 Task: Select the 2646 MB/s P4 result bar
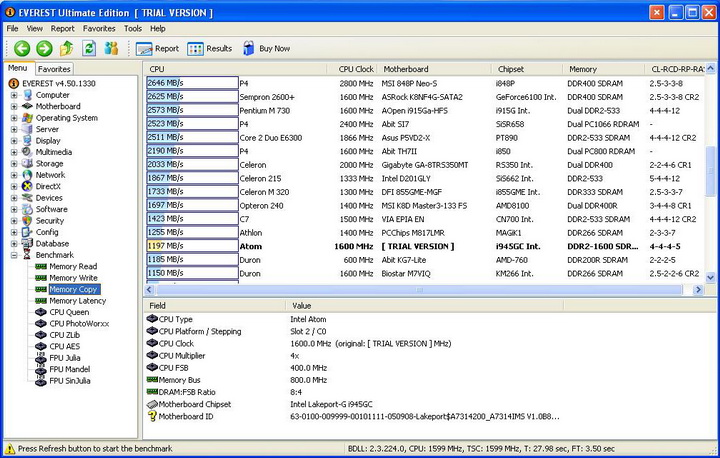tap(192, 83)
